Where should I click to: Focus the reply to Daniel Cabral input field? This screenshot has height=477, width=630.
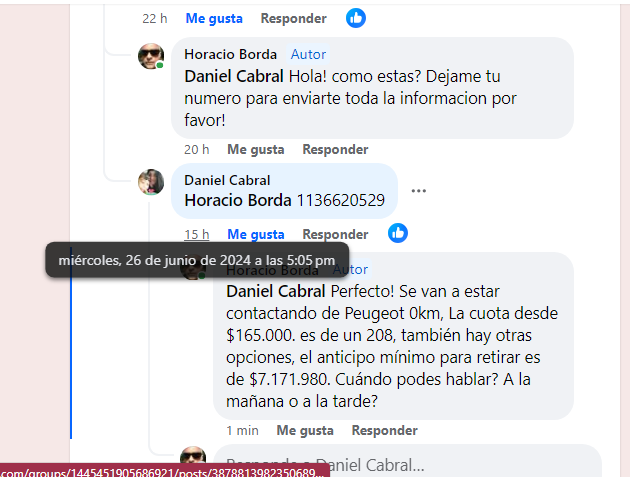pyautogui.click(x=407, y=461)
